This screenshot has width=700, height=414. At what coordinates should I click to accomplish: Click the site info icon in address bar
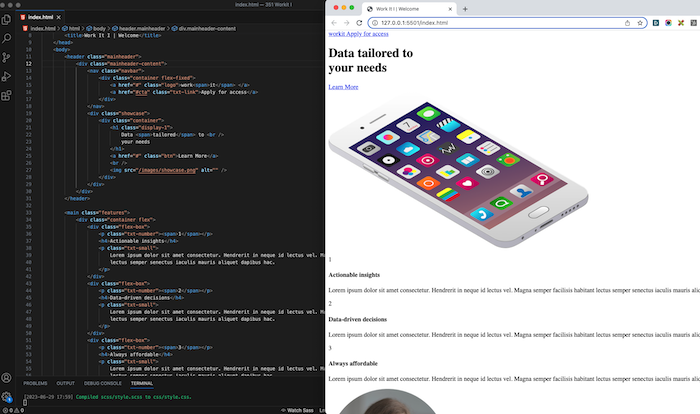[375, 23]
